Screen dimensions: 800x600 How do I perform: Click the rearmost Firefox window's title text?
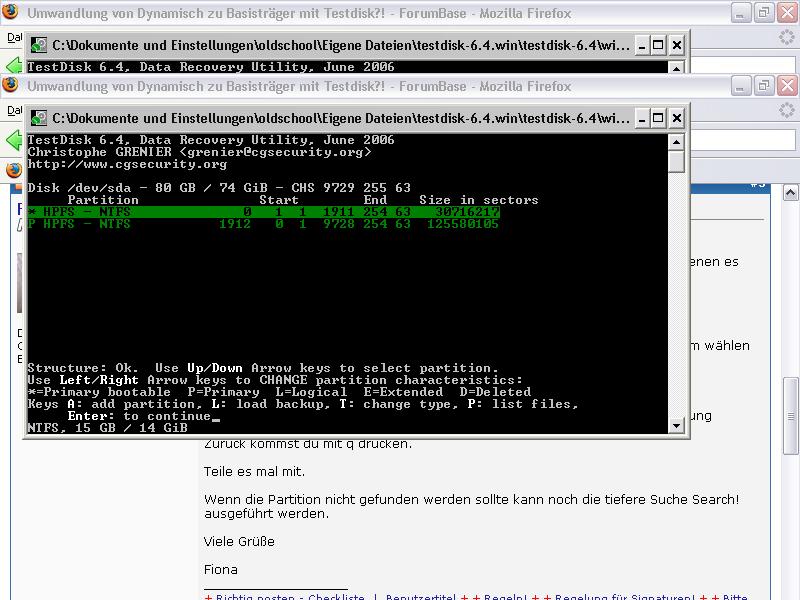coord(299,13)
